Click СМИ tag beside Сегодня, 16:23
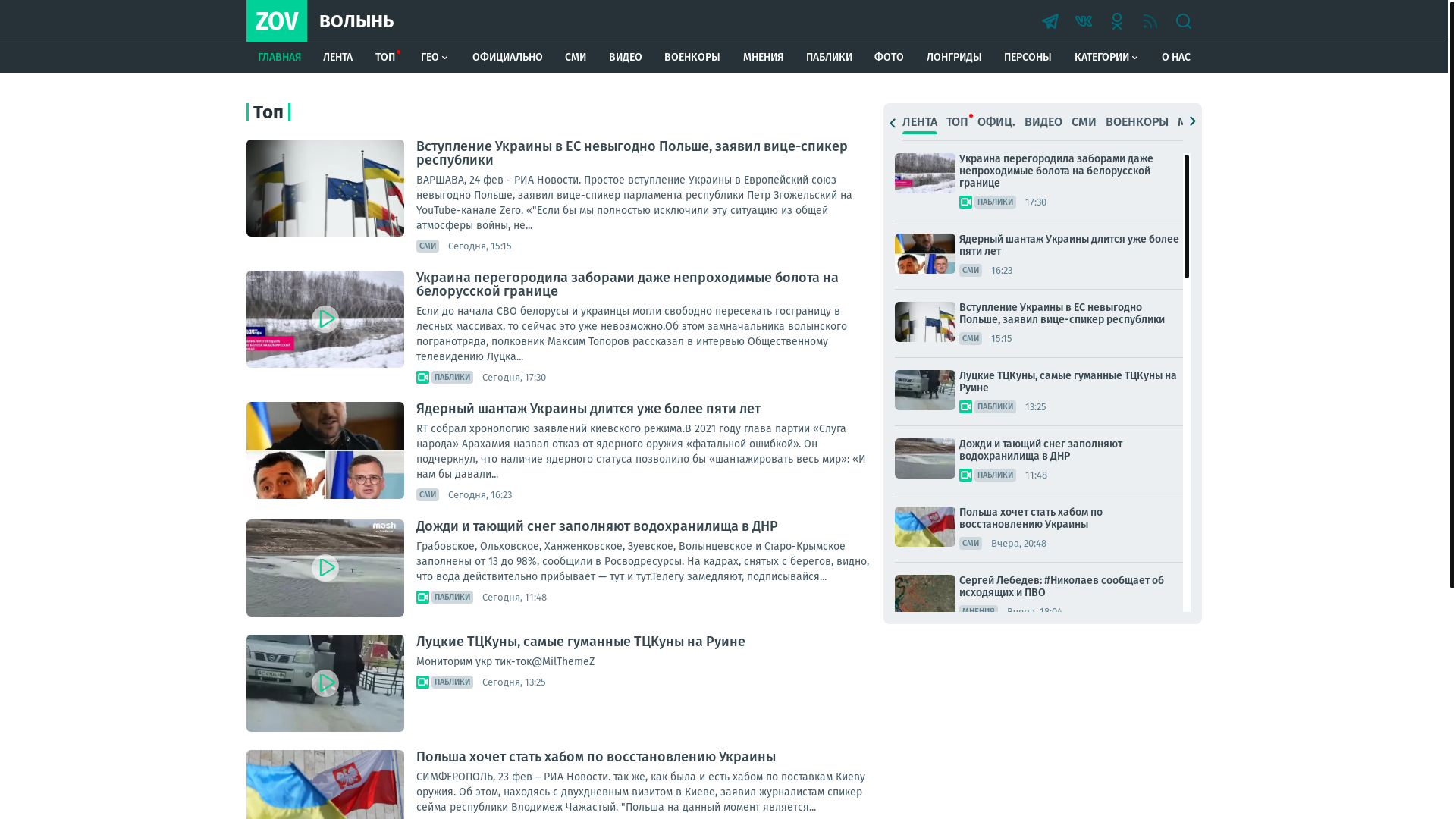This screenshot has width=1456, height=819. pyautogui.click(x=428, y=494)
